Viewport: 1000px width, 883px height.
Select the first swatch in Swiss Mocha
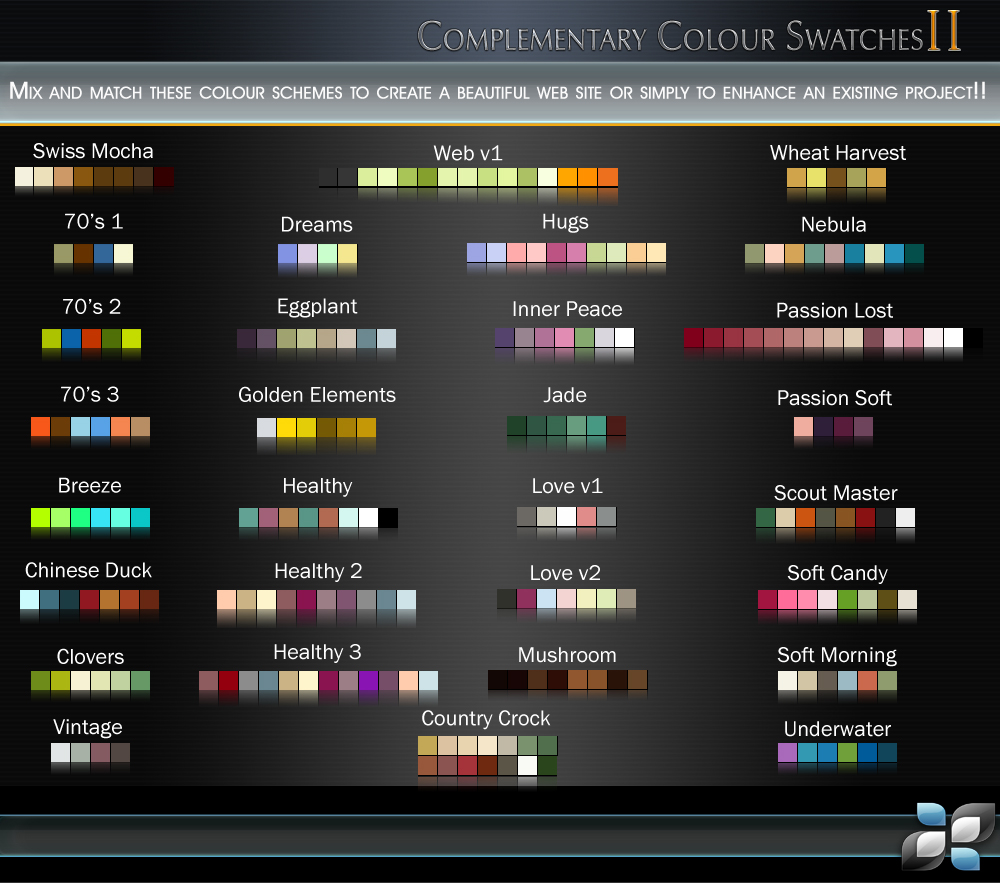(22, 177)
